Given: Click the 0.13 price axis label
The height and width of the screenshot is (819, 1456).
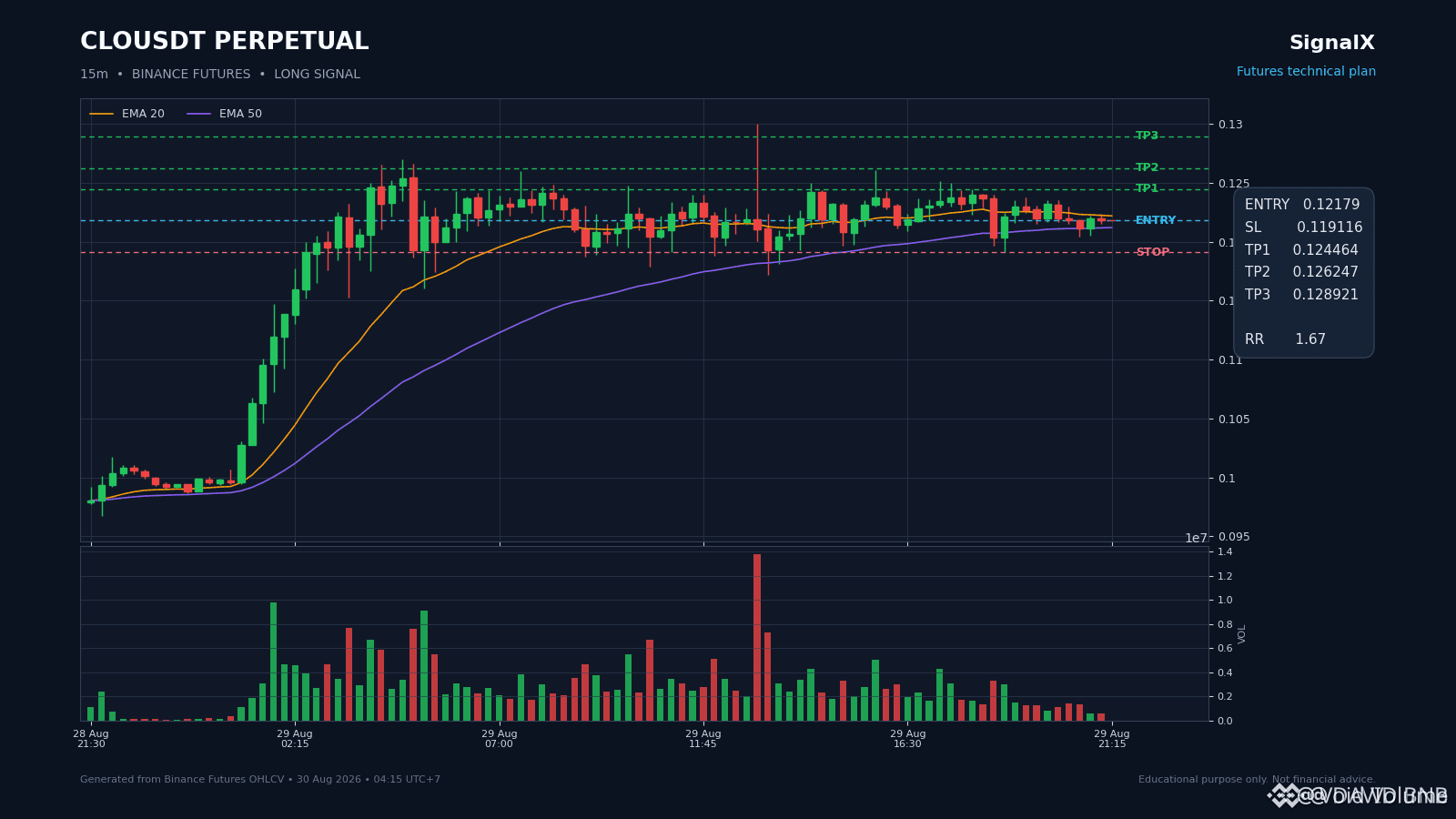Looking at the screenshot, I should pos(1231,125).
